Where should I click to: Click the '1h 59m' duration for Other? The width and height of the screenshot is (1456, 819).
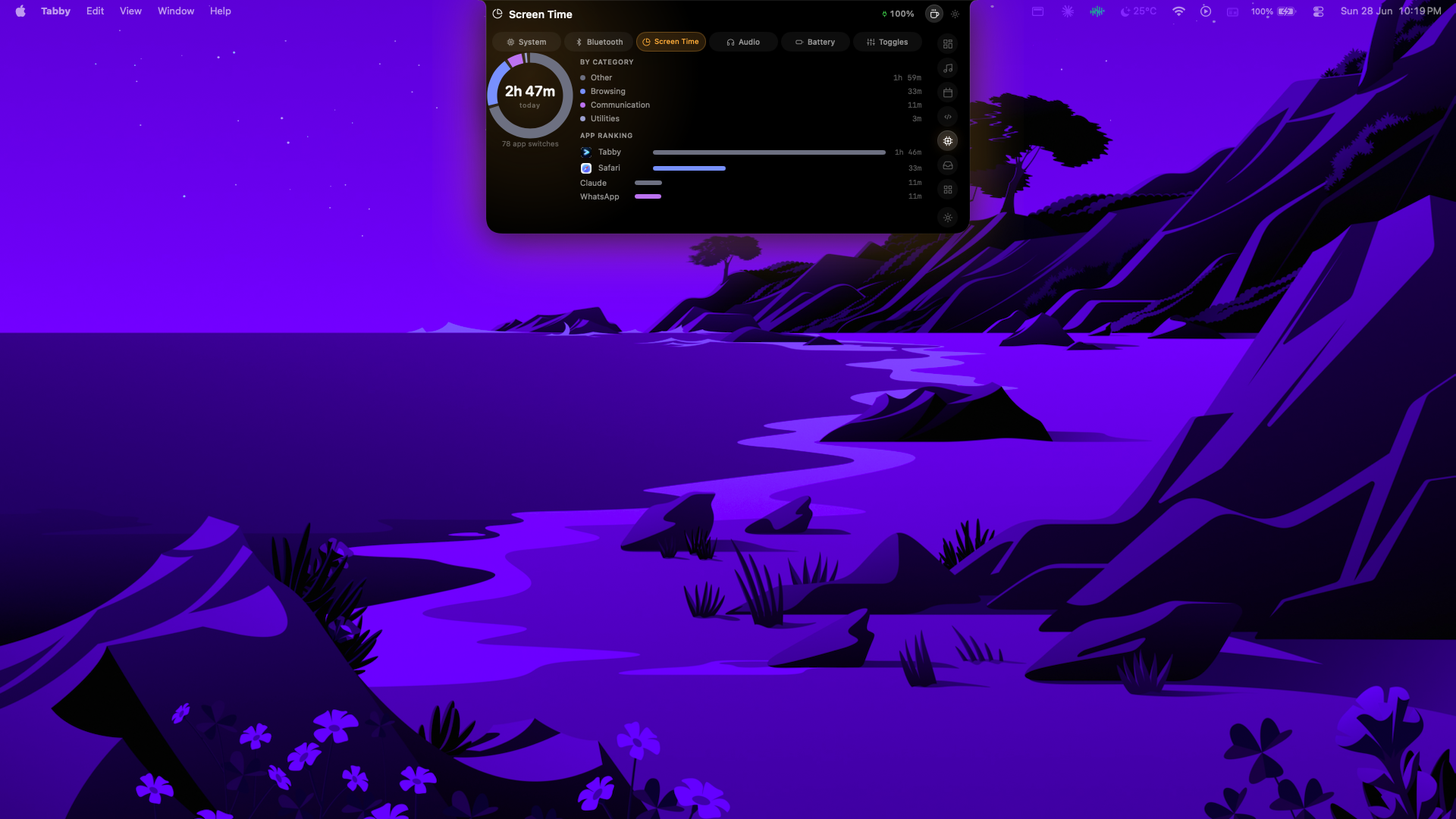click(907, 78)
